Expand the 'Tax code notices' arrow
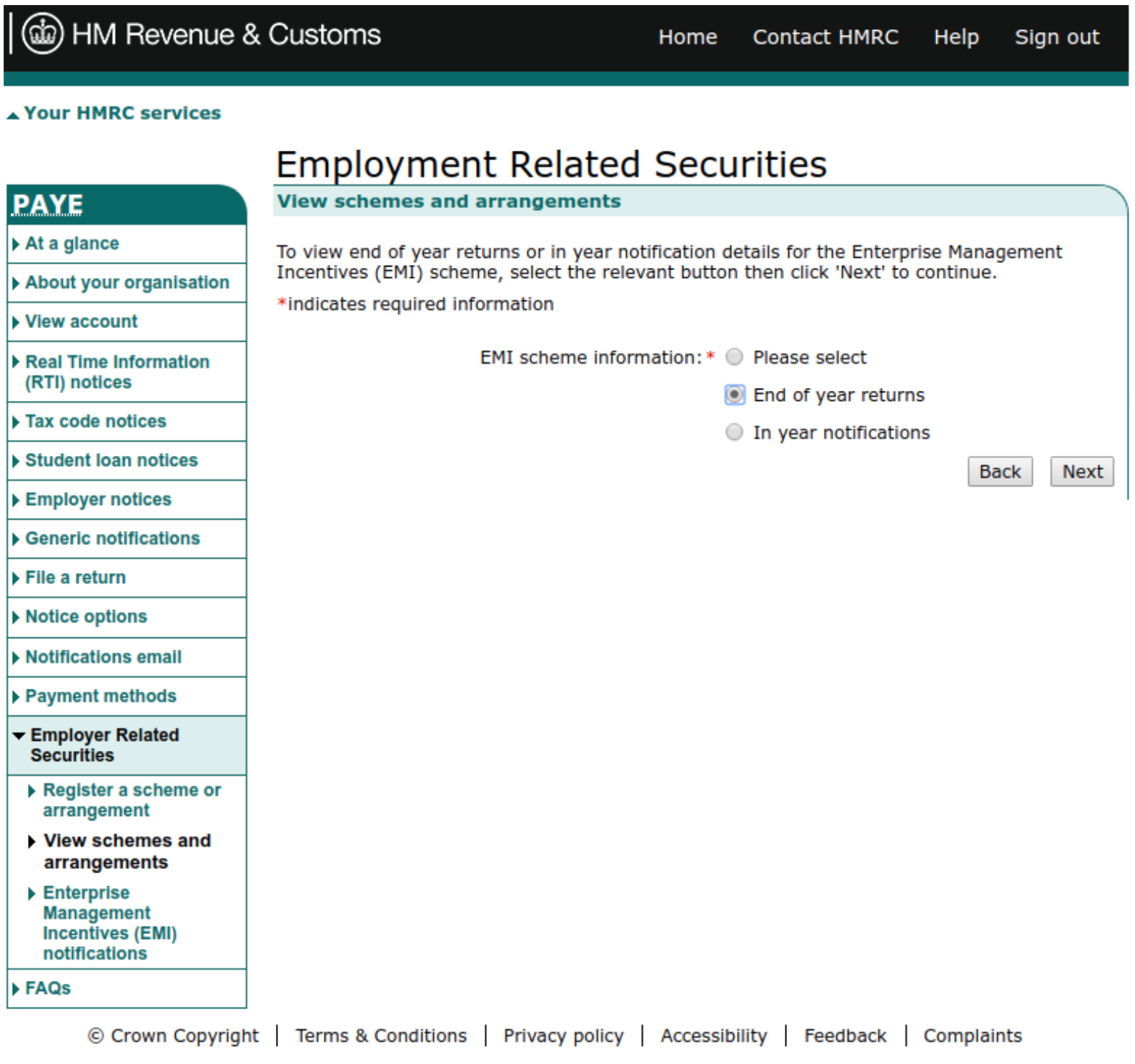1135x1064 pixels. coord(16,422)
